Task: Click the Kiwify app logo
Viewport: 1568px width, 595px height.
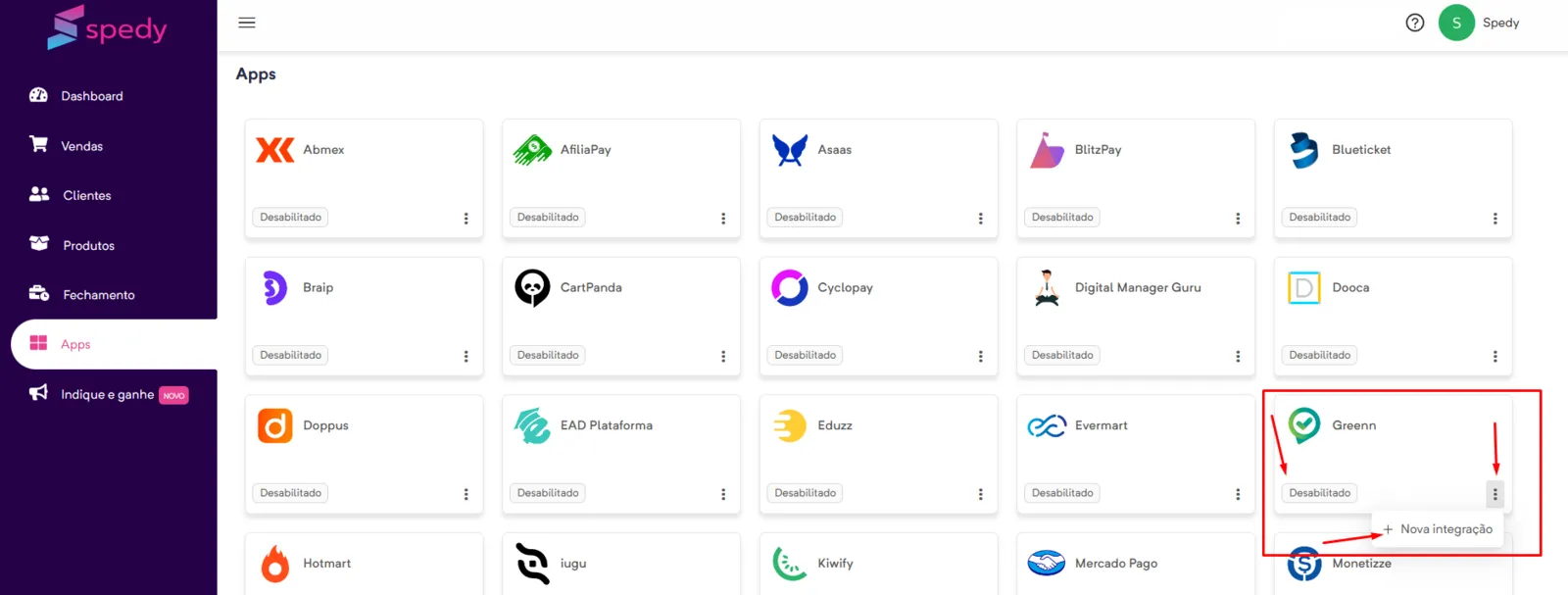Action: [x=790, y=564]
